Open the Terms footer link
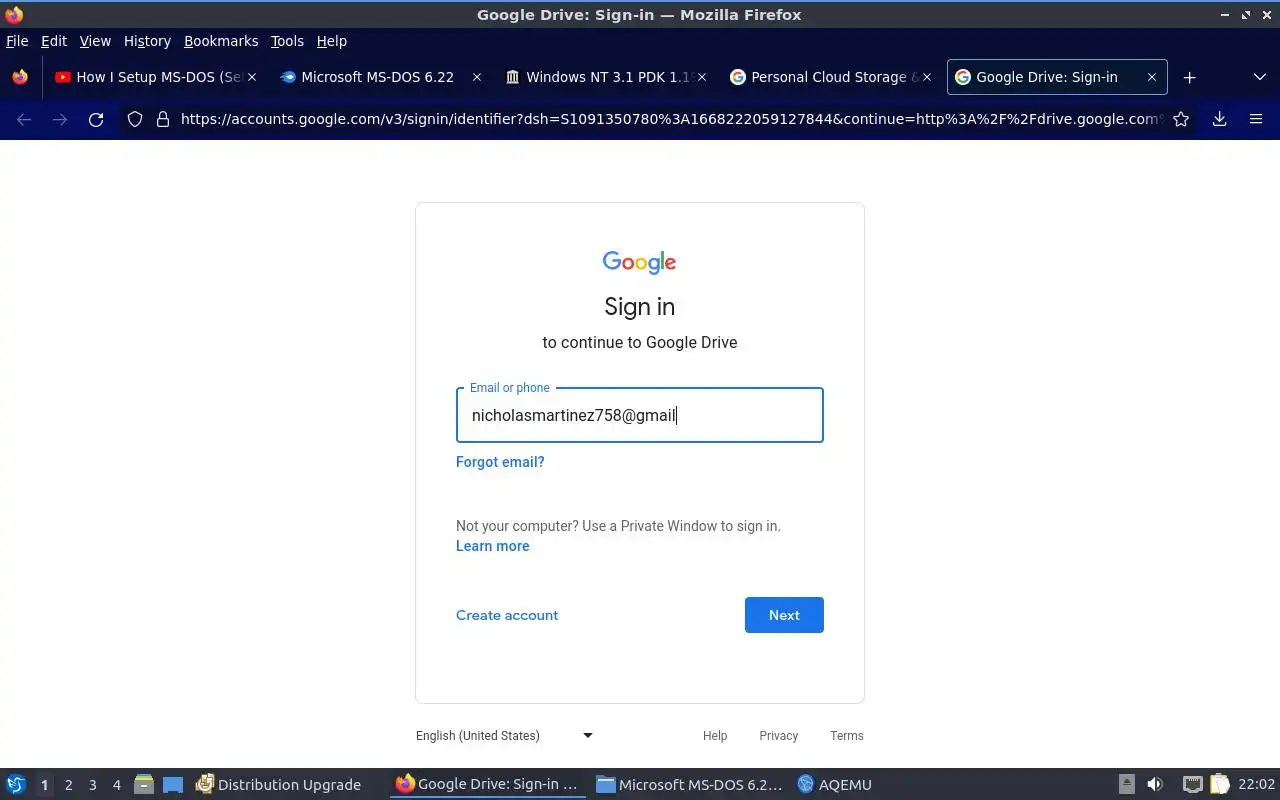This screenshot has width=1280, height=800. pyautogui.click(x=847, y=736)
